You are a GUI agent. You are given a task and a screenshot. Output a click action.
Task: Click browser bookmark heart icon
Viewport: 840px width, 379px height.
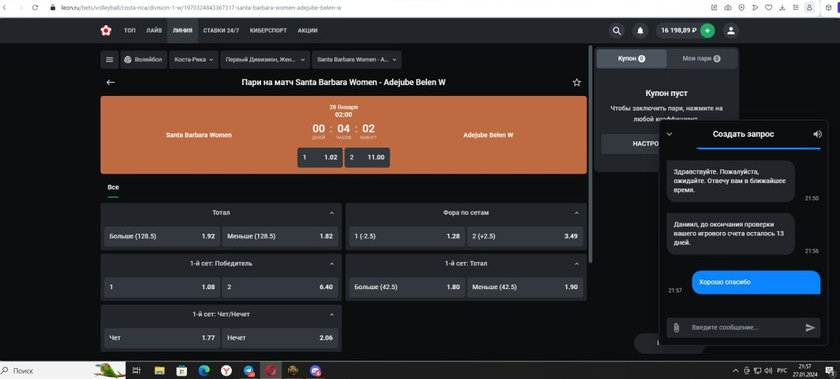coord(769,8)
